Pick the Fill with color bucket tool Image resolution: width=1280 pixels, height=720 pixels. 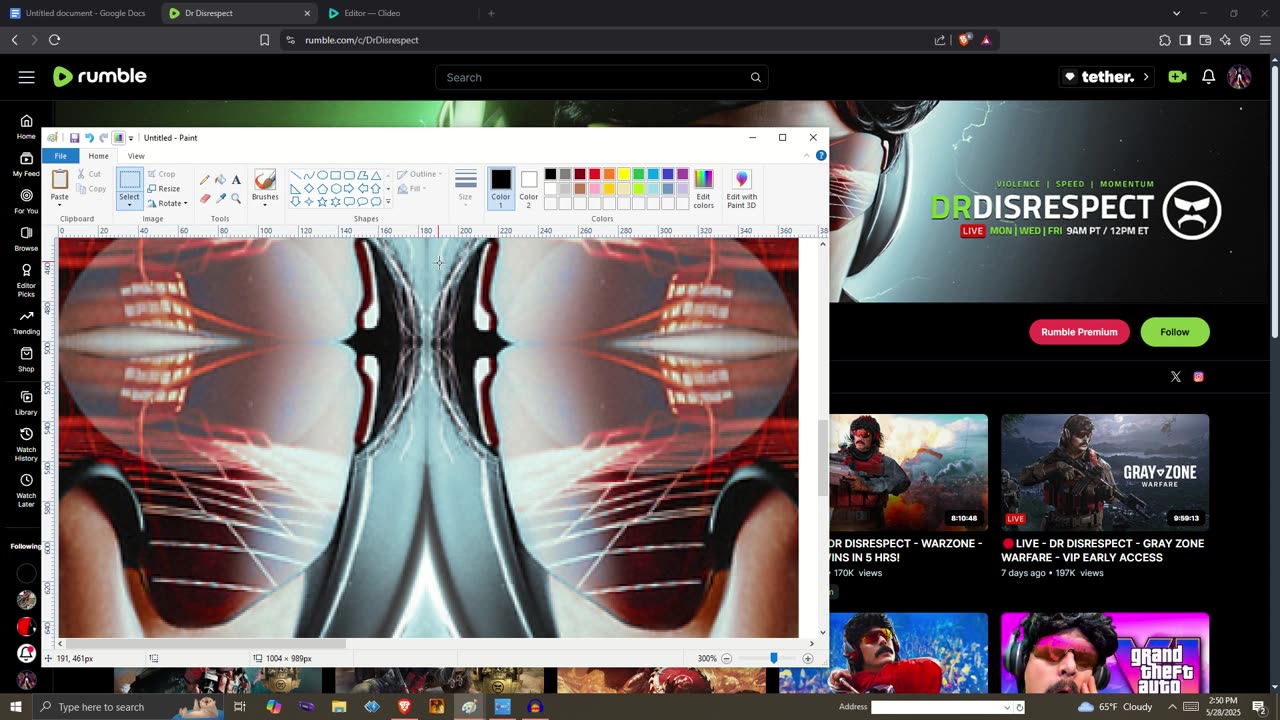220,180
